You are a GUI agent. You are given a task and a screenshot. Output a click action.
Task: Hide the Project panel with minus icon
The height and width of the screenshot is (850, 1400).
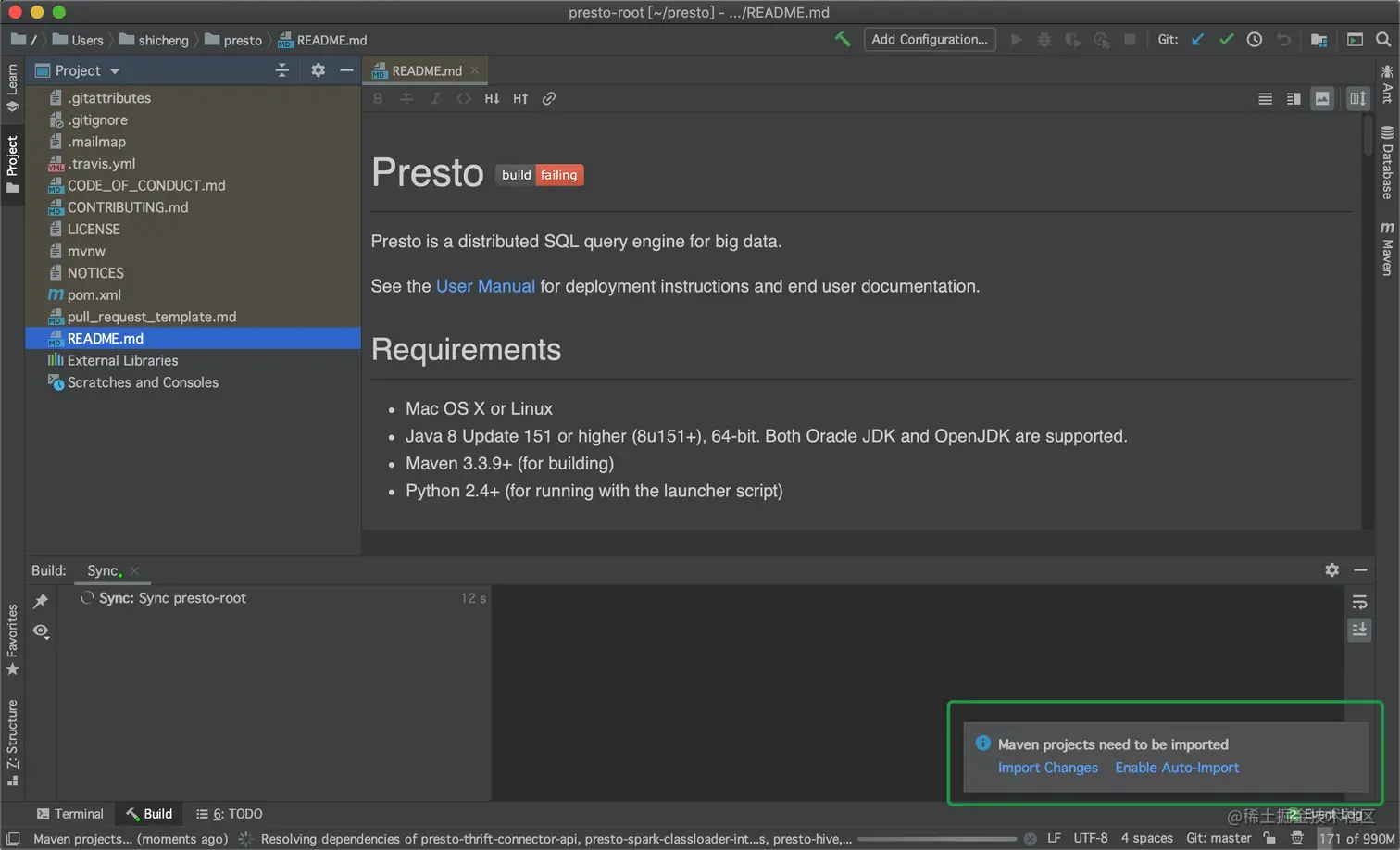pyautogui.click(x=346, y=70)
